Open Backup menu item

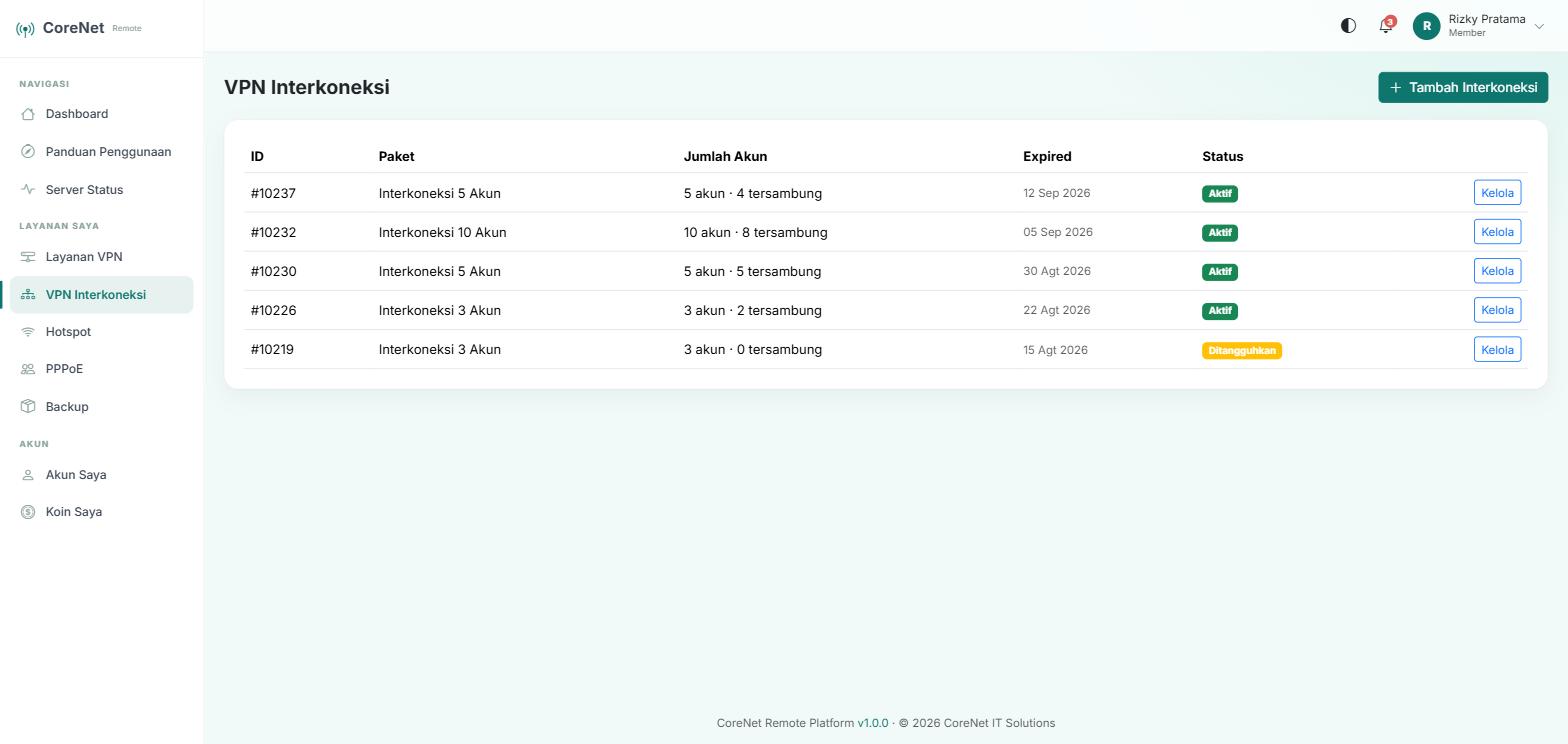[101, 407]
